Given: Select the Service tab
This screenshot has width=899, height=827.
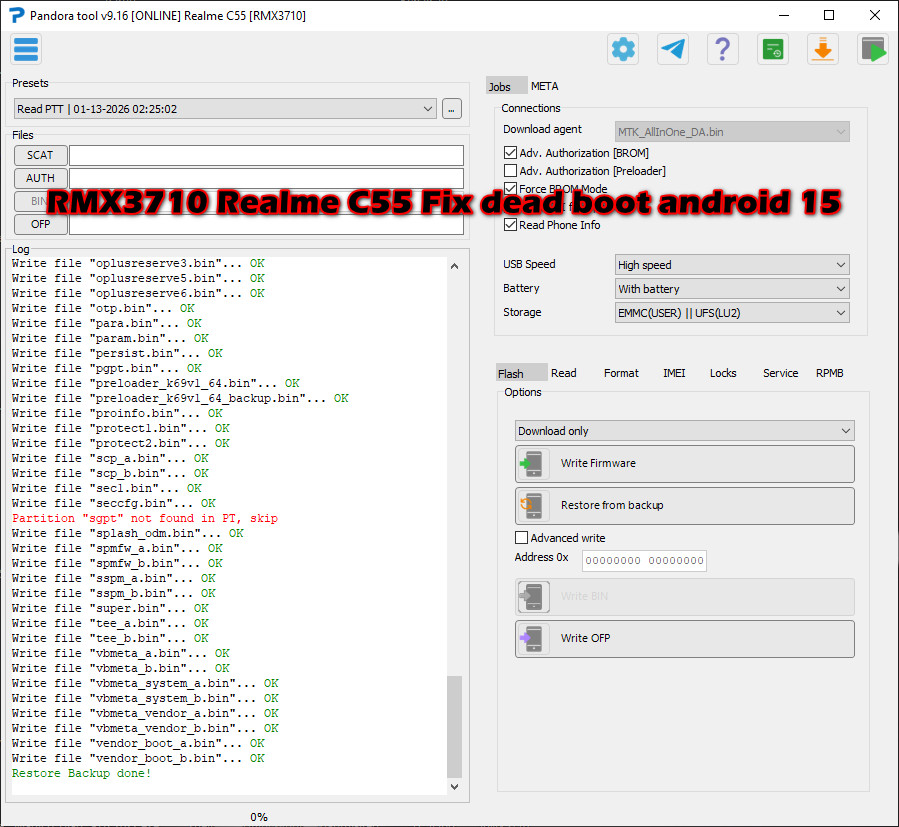Looking at the screenshot, I should [x=780, y=373].
